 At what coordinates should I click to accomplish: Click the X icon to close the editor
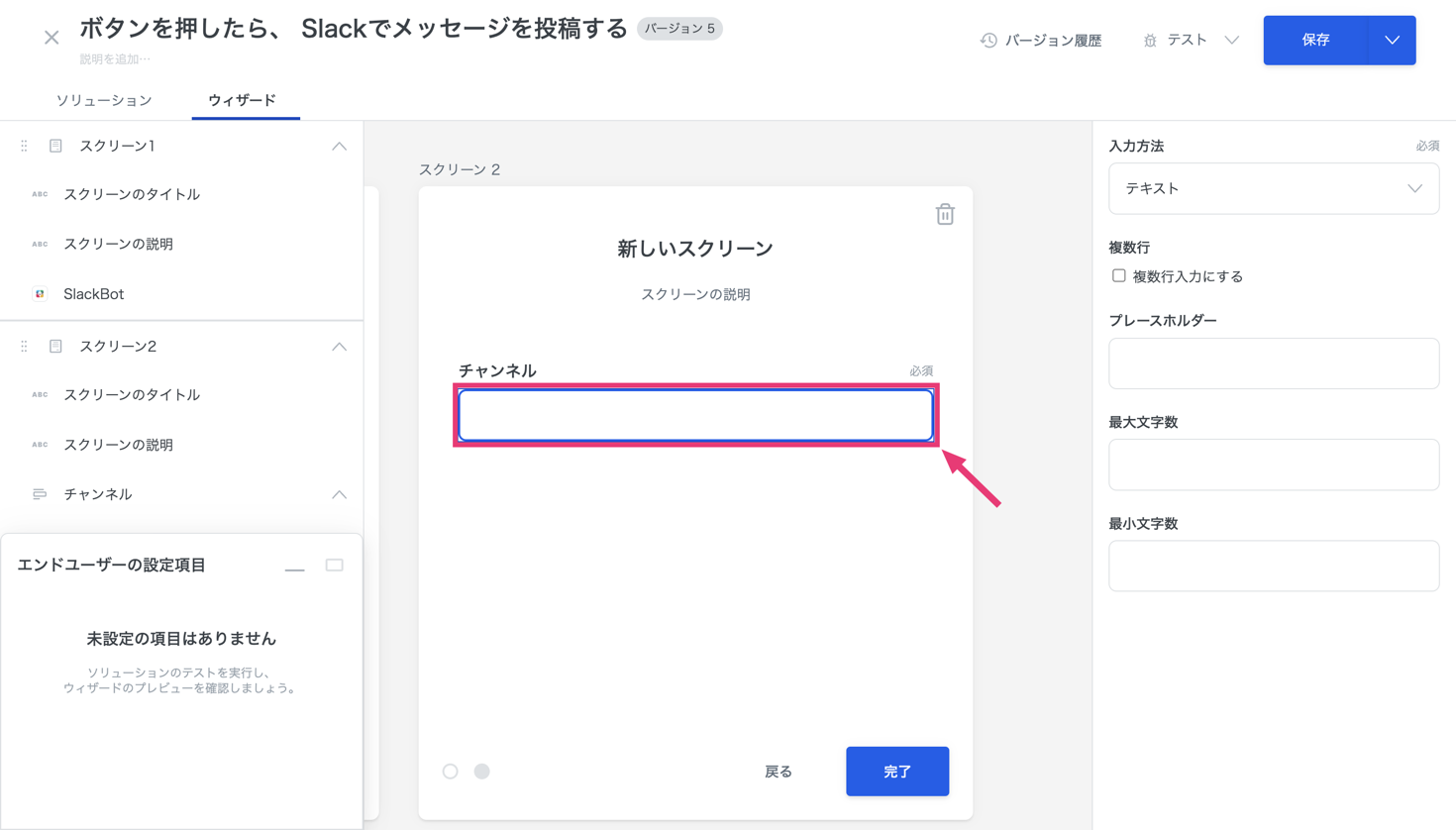point(52,38)
